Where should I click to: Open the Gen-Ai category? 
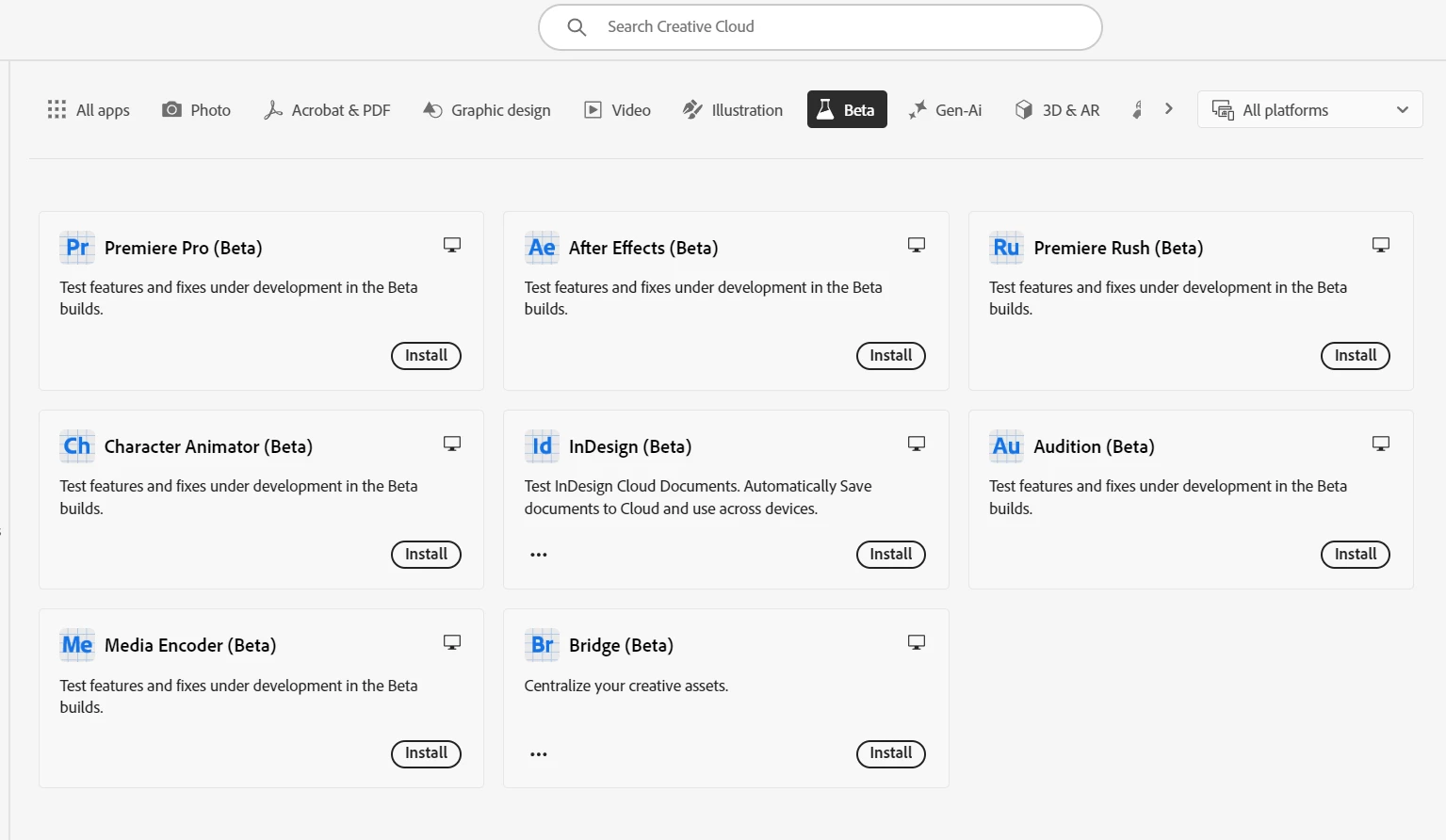tap(945, 110)
